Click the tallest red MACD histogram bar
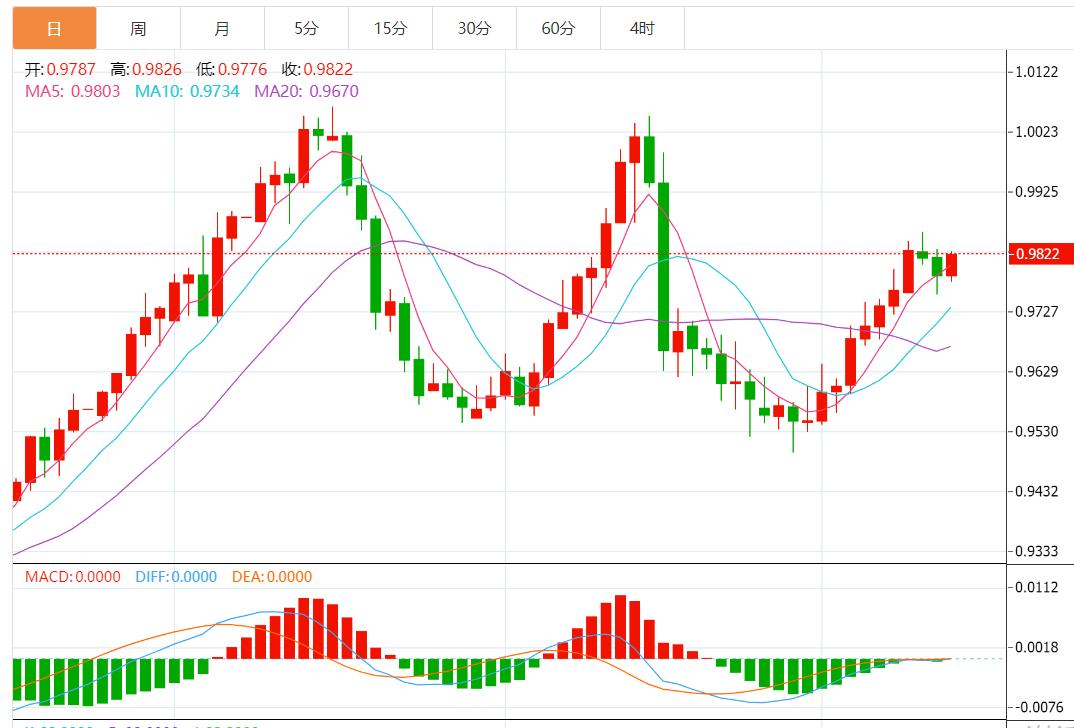 (x=621, y=627)
